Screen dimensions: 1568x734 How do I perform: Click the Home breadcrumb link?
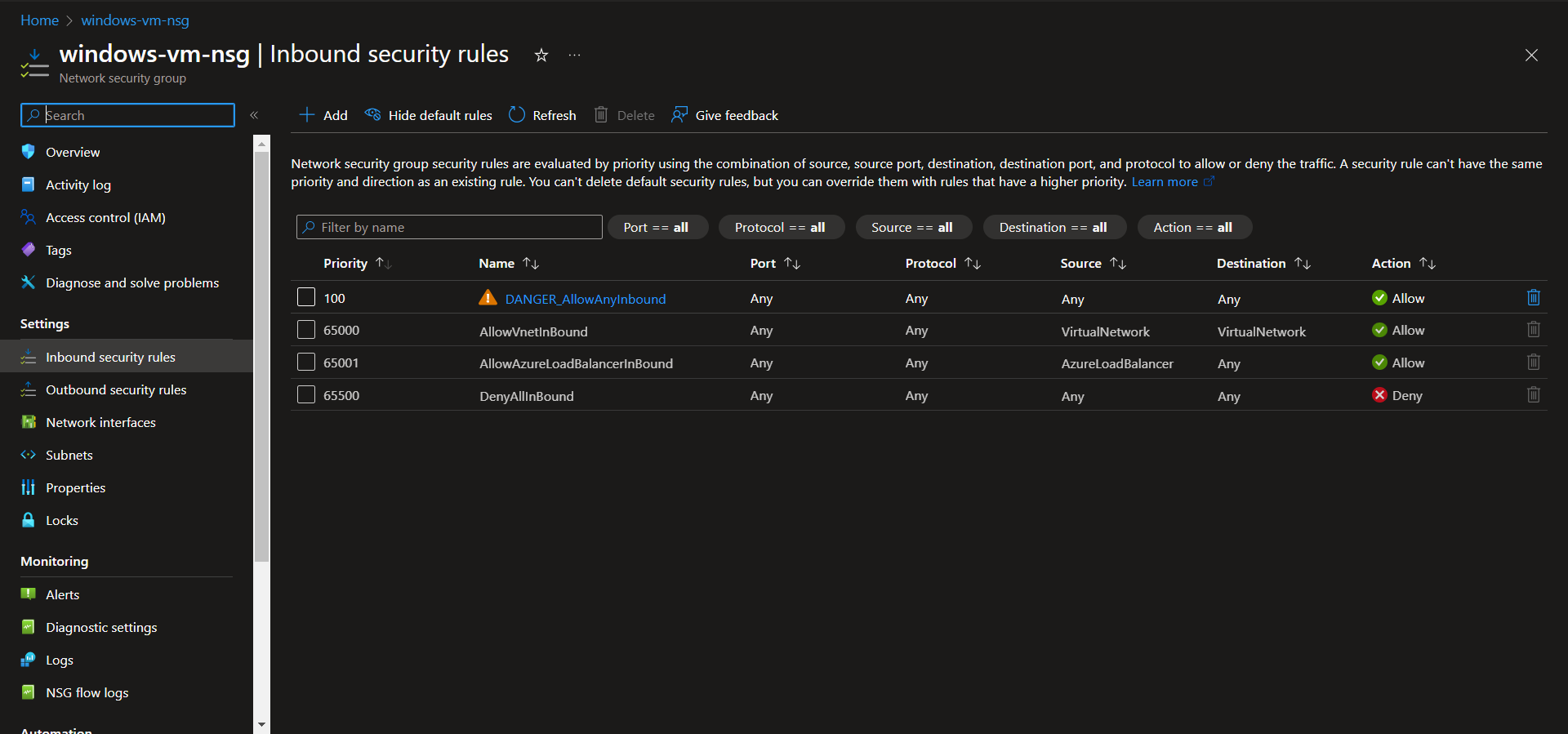tap(39, 20)
